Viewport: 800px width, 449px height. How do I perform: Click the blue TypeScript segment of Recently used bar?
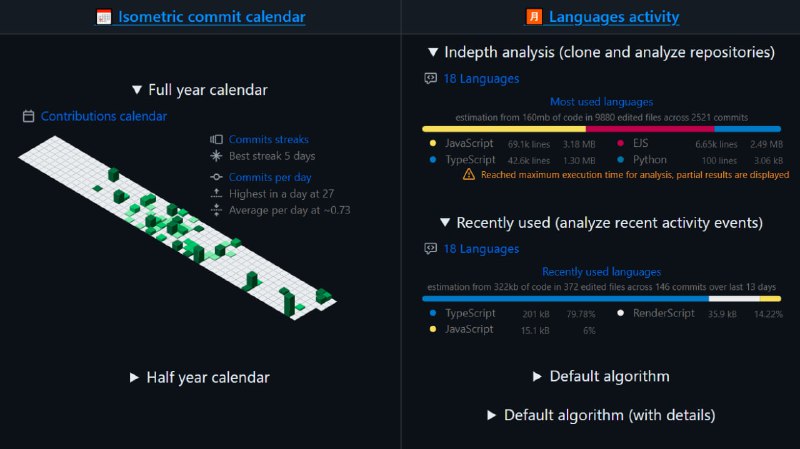click(x=565, y=299)
